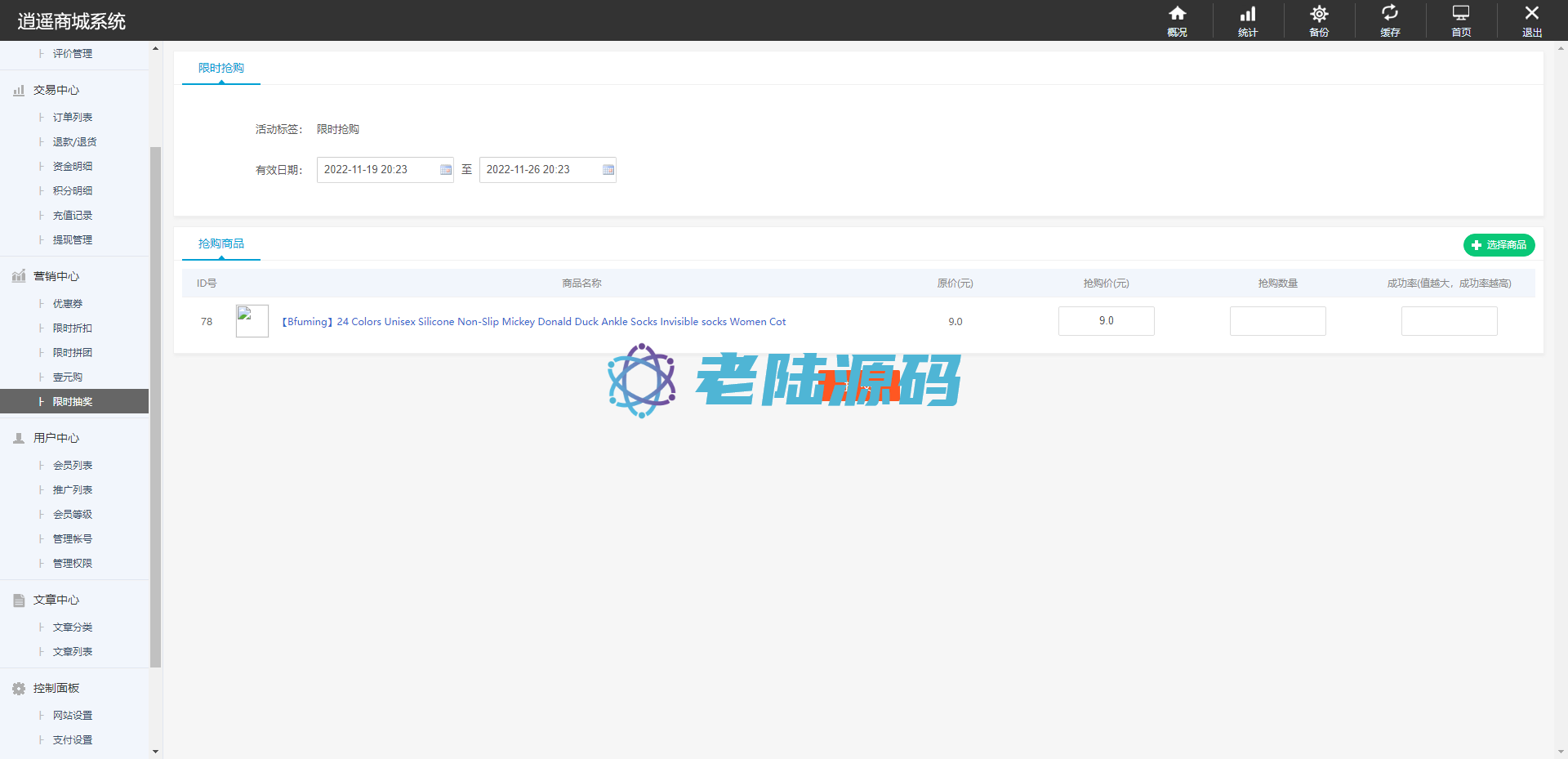Image resolution: width=1568 pixels, height=759 pixels.
Task: Open 文章列表 in the sidebar
Action: point(73,652)
